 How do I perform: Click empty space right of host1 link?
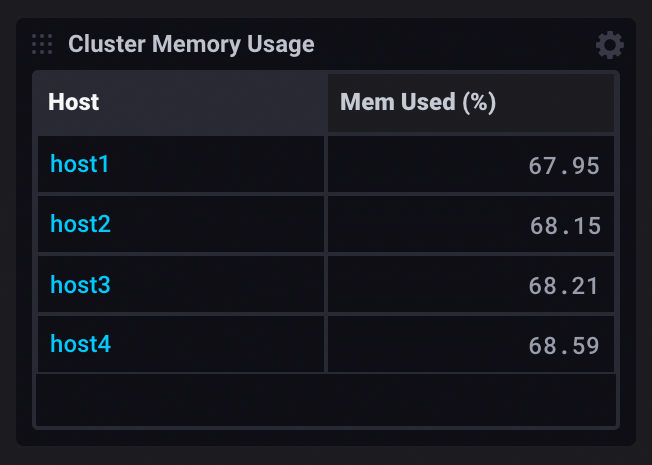[x=220, y=164]
